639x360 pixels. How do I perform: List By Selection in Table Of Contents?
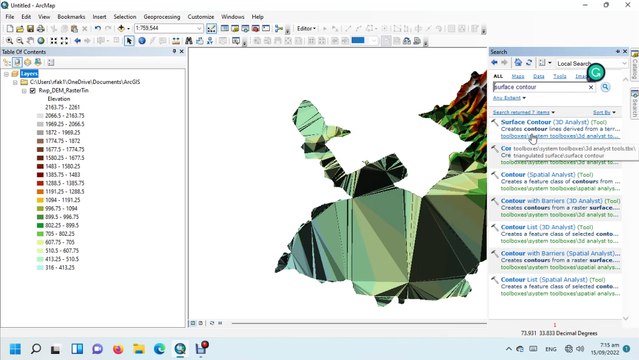38,62
